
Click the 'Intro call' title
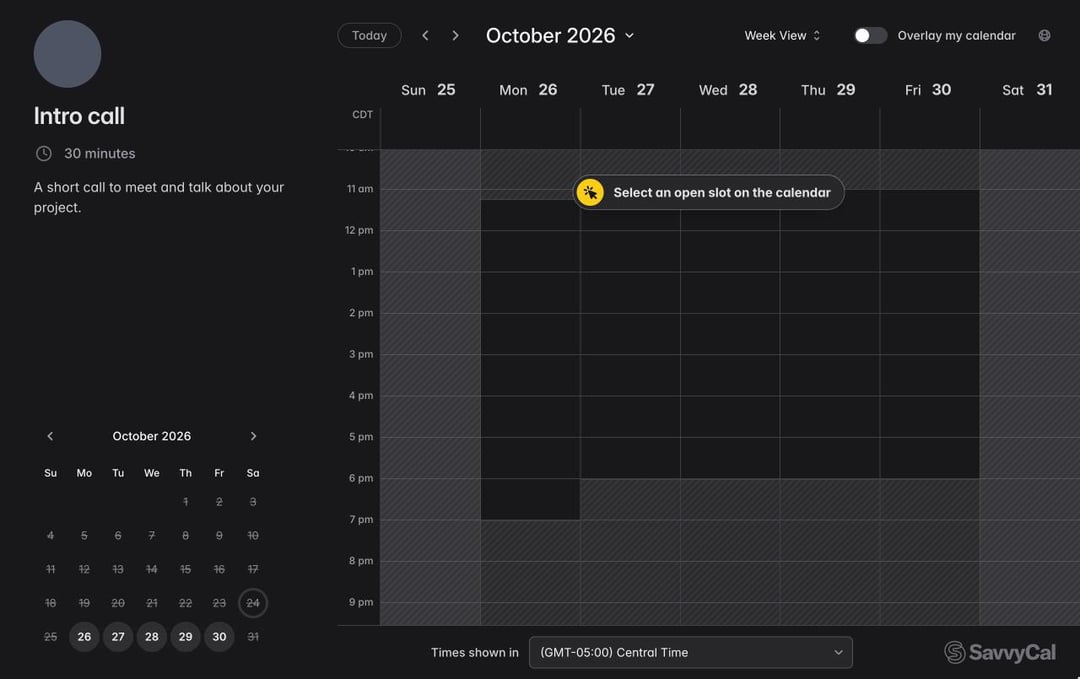[x=79, y=116]
